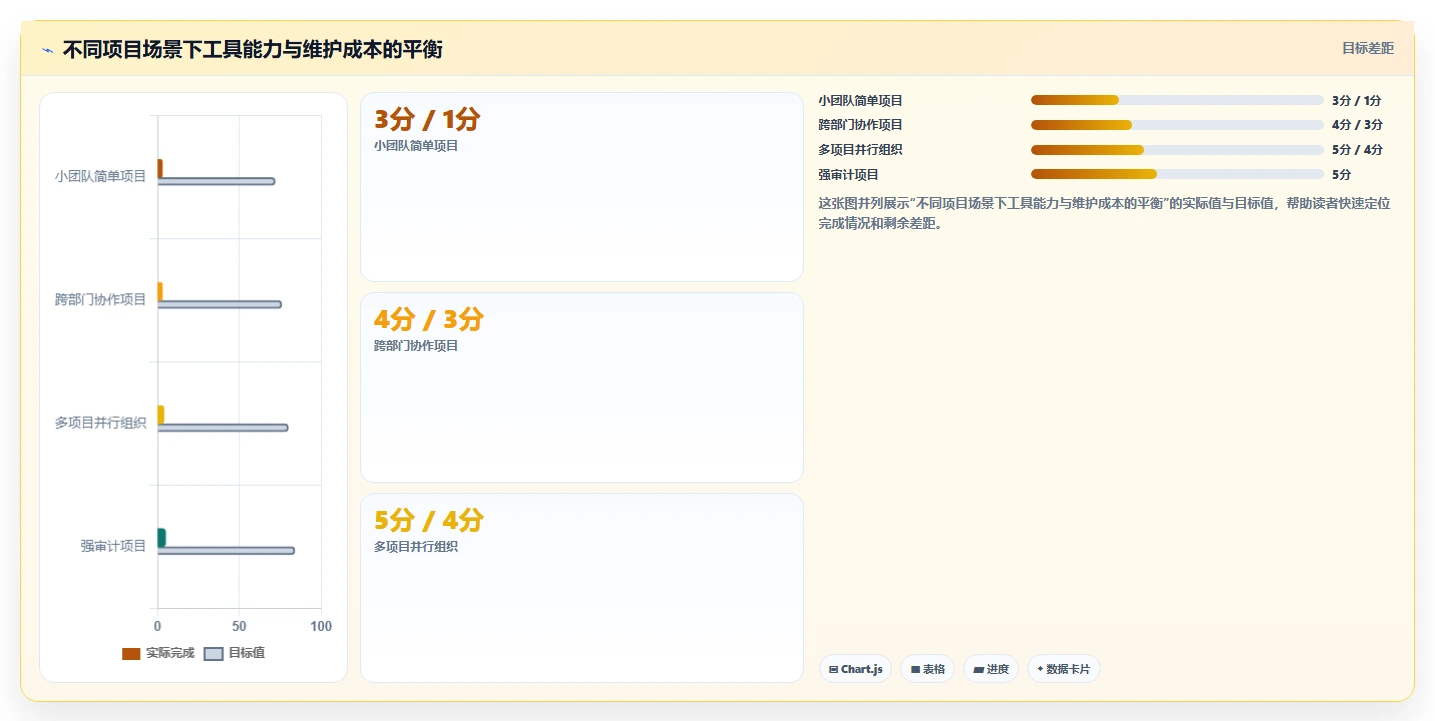This screenshot has height=721, width=1435.
Task: Toggle the 实际完成 legend swatch
Action: pos(131,653)
